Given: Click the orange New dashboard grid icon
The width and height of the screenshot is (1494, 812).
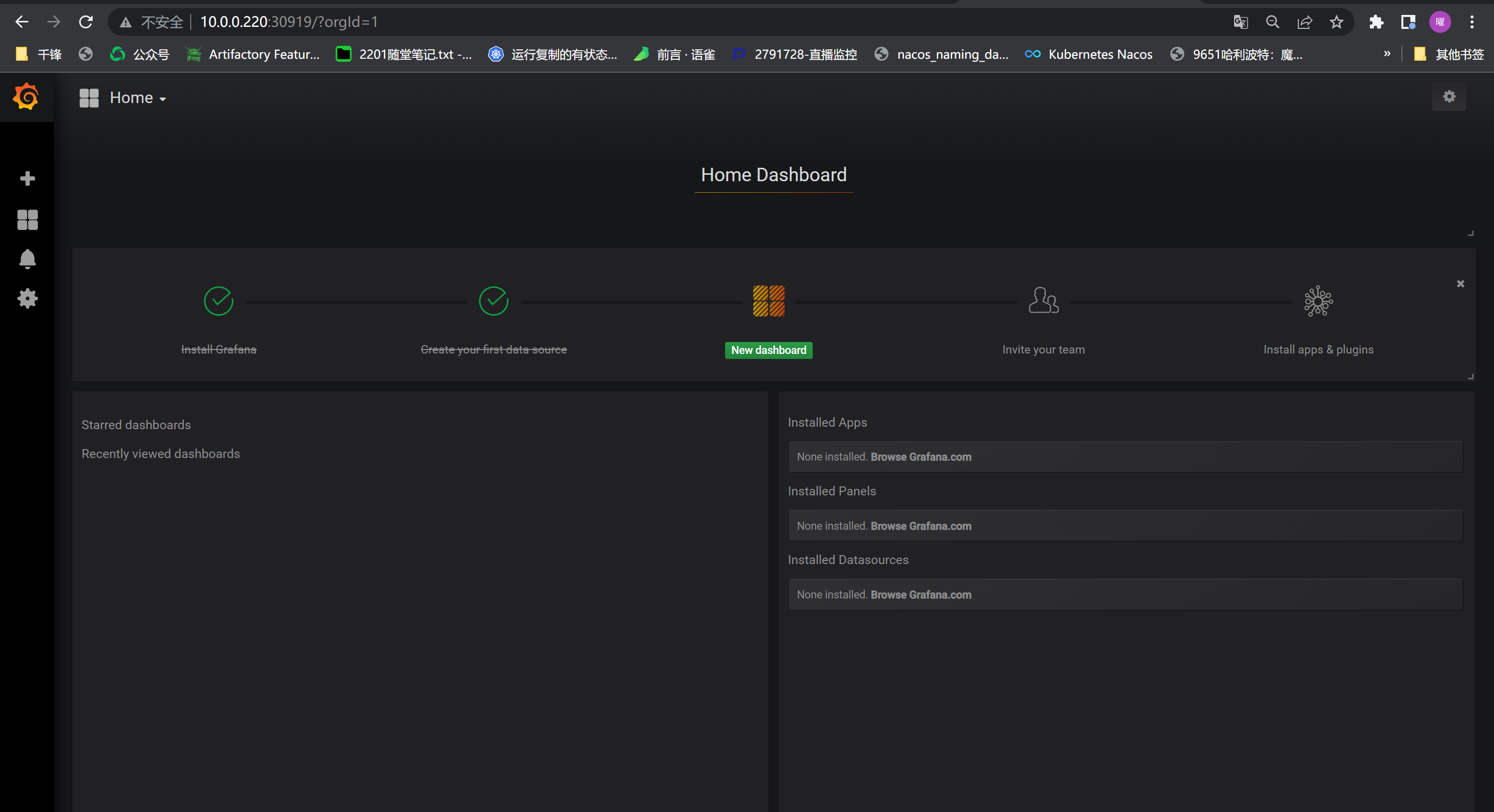Looking at the screenshot, I should click(768, 301).
